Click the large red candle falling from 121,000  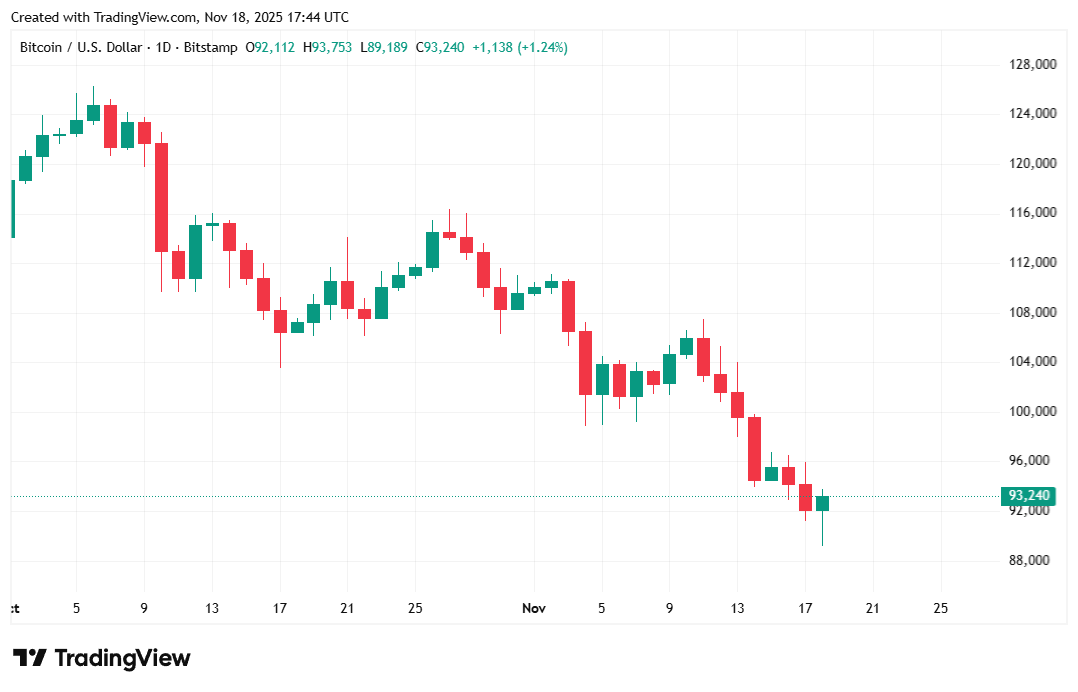(x=161, y=197)
